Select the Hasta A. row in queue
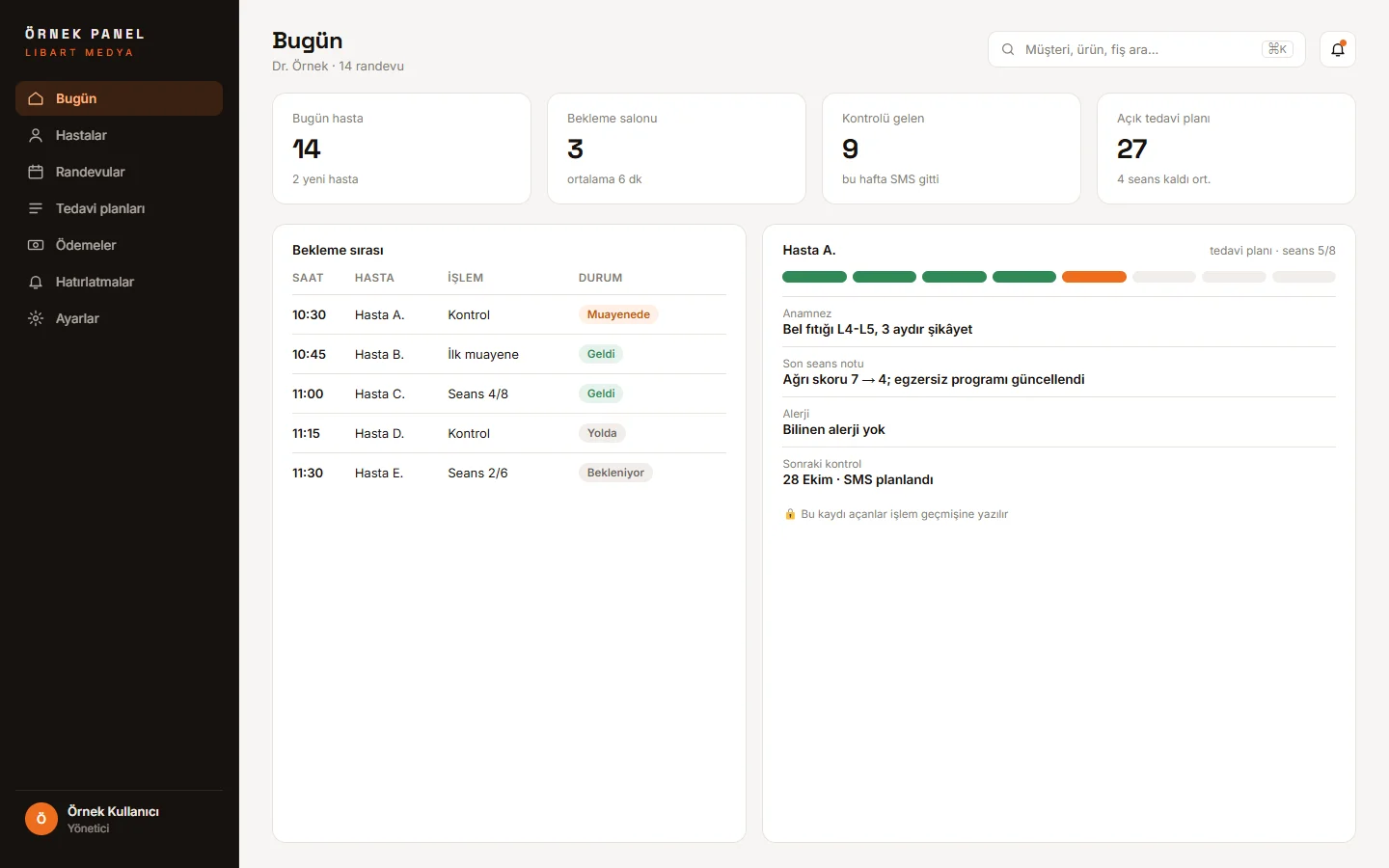Viewport: 1389px width, 868px height. 509,314
